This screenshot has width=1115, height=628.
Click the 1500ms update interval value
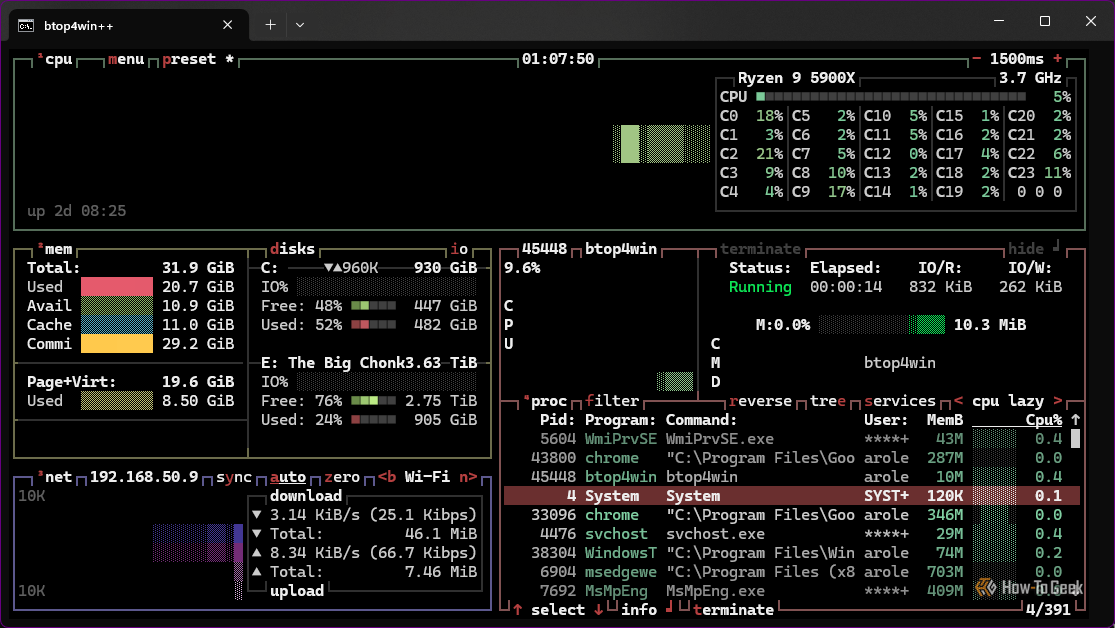coord(1017,59)
